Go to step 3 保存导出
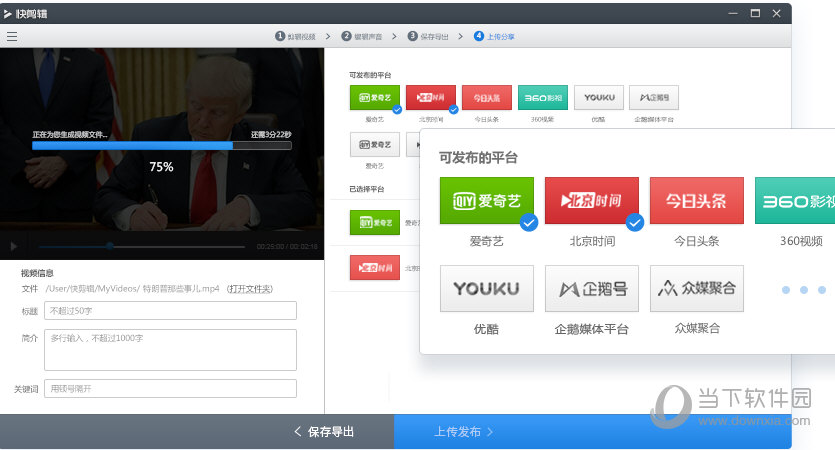Viewport: 835px width, 450px height. 427,36
